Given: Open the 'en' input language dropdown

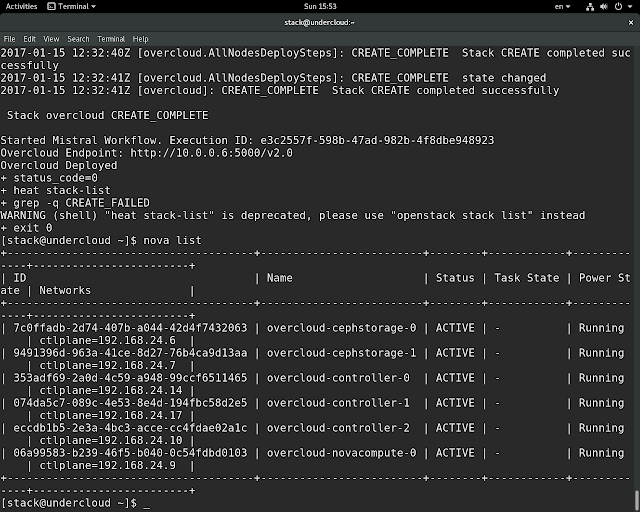Looking at the screenshot, I should point(562,6).
